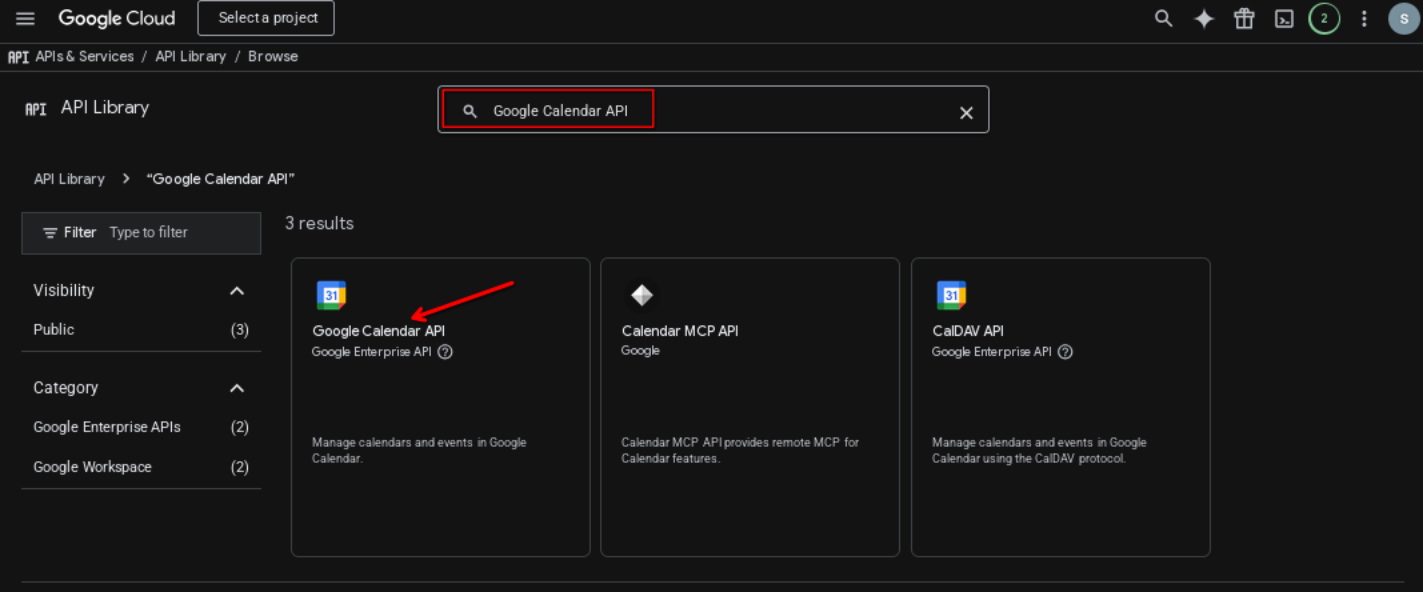
Task: Open the Gemini sparkle assistant icon
Action: point(1204,18)
